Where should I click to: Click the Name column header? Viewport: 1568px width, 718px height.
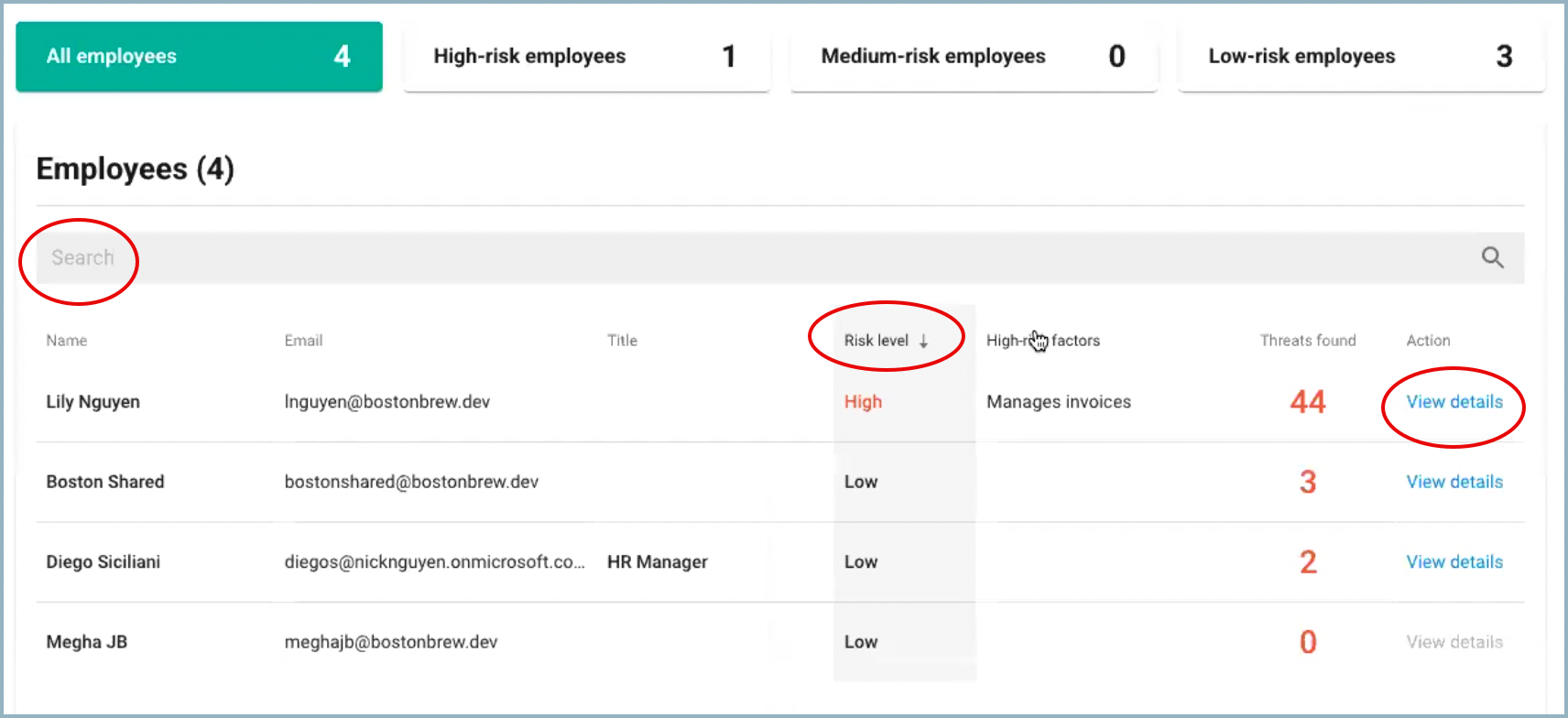(x=67, y=341)
